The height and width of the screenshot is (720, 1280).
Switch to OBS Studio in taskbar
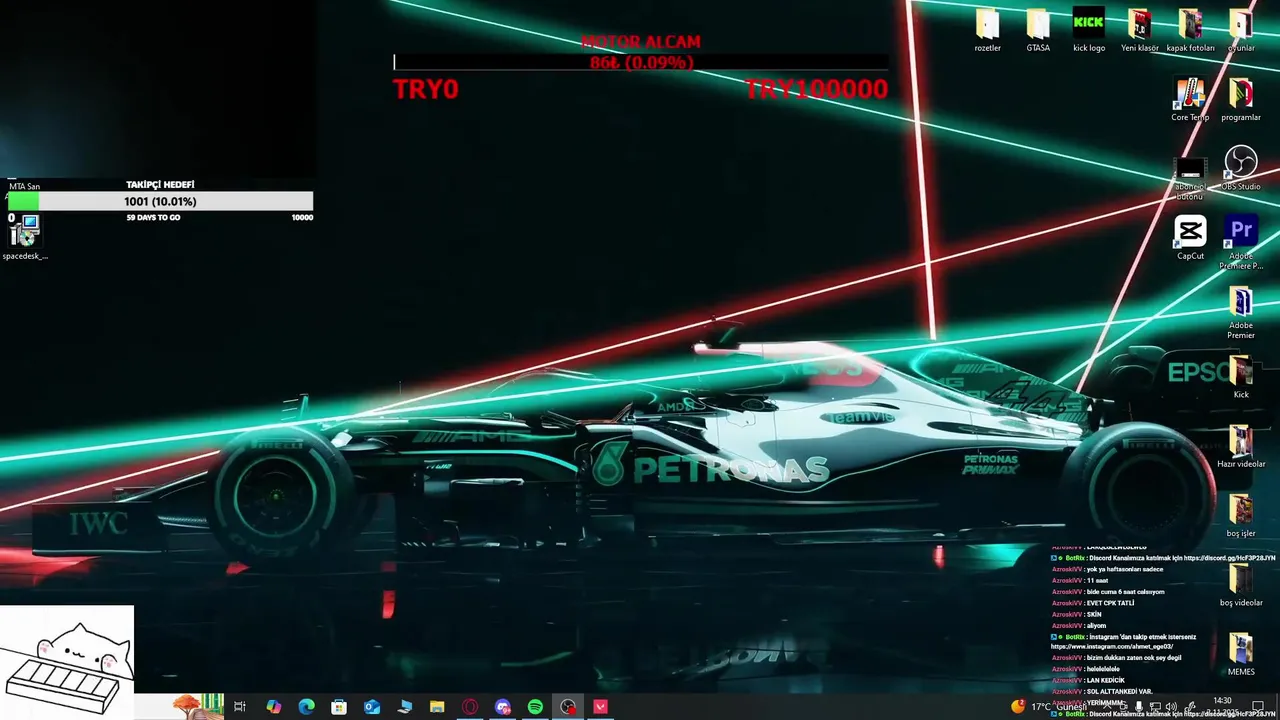click(568, 706)
